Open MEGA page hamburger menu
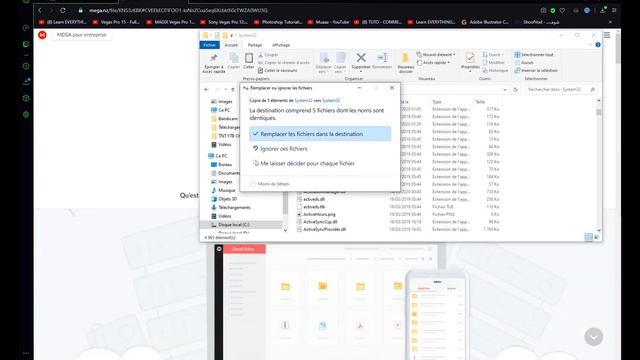 (x=607, y=35)
